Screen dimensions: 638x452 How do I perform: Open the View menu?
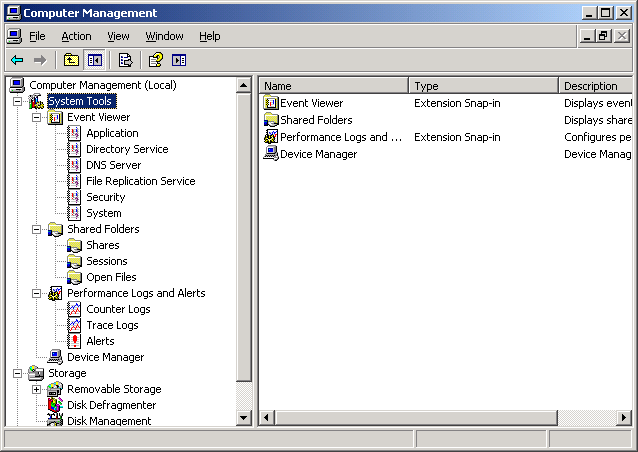pos(118,37)
